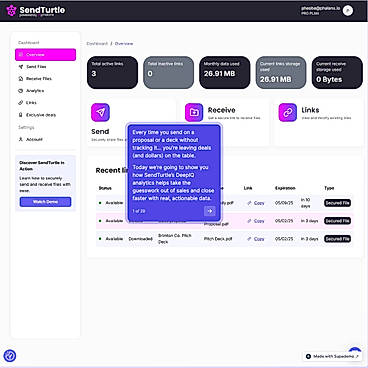The height and width of the screenshot is (368, 368).
Task: Click the 'Downloaded' status cell
Action: [141, 239]
